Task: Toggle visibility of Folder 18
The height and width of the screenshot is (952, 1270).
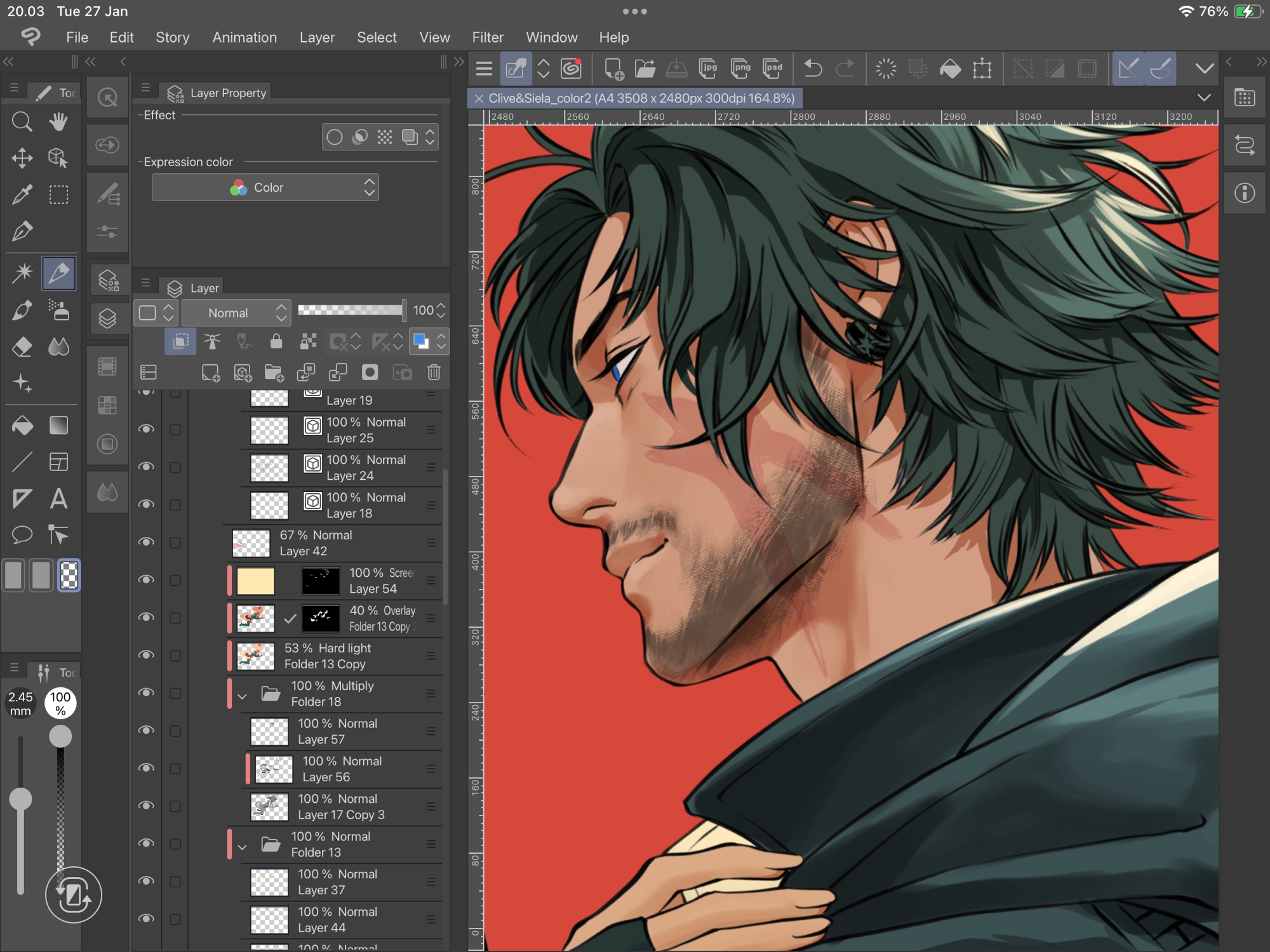Action: (147, 692)
